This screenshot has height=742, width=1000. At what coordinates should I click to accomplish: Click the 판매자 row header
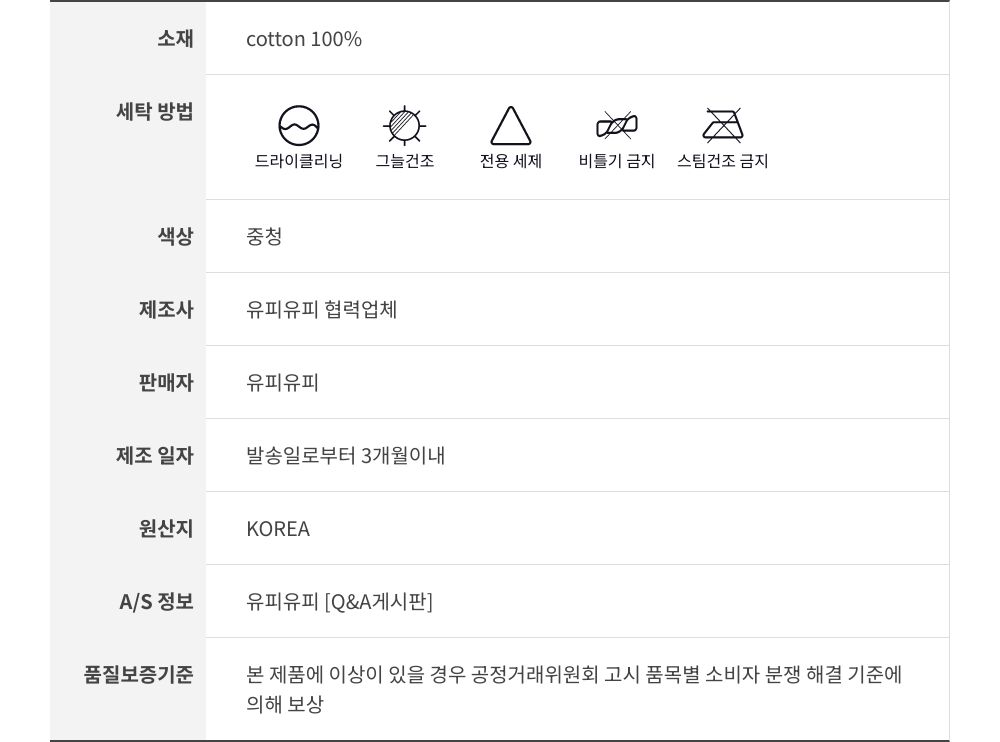[166, 383]
